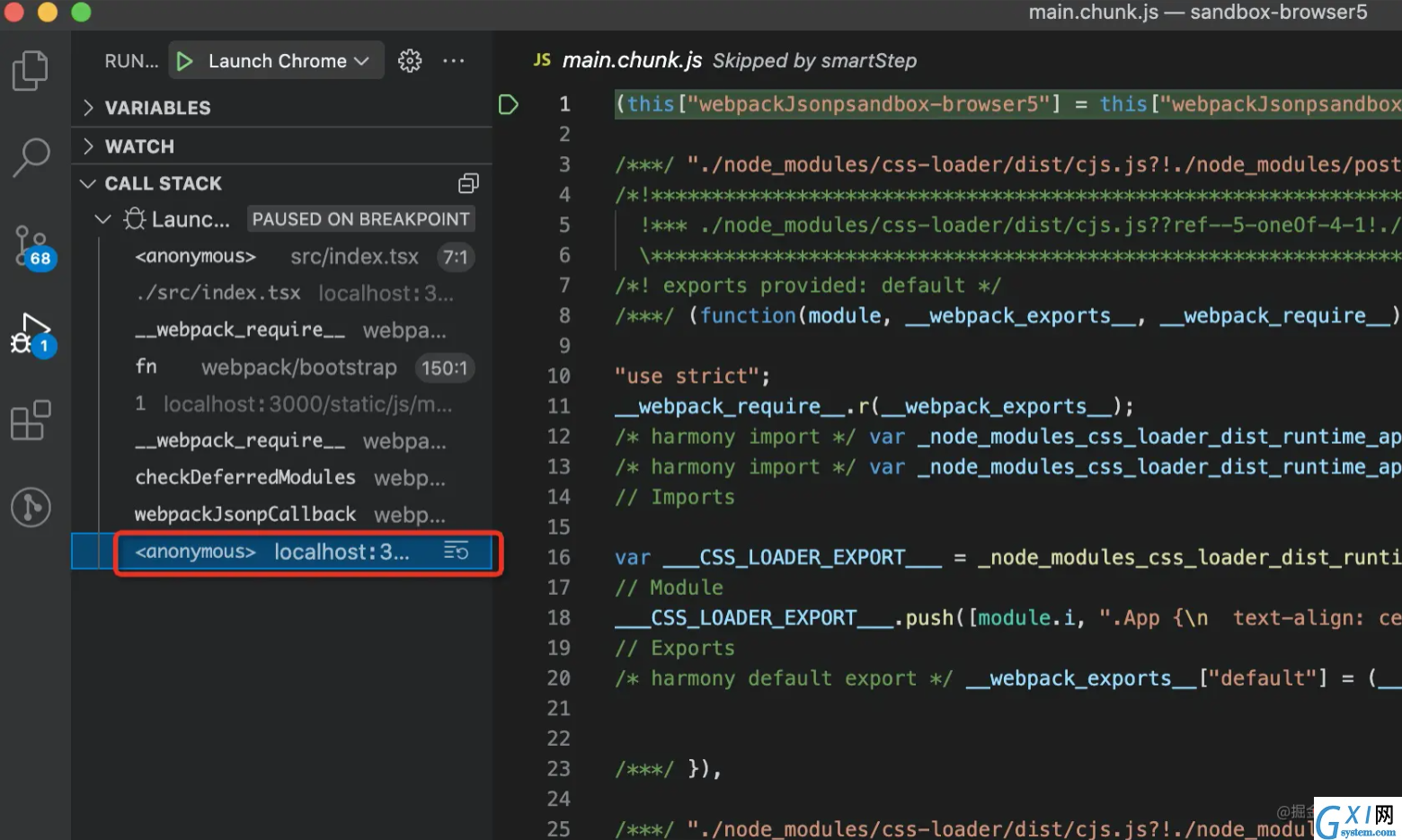Click line number 23 in gutter
This screenshot has width=1402, height=840.
click(x=559, y=768)
